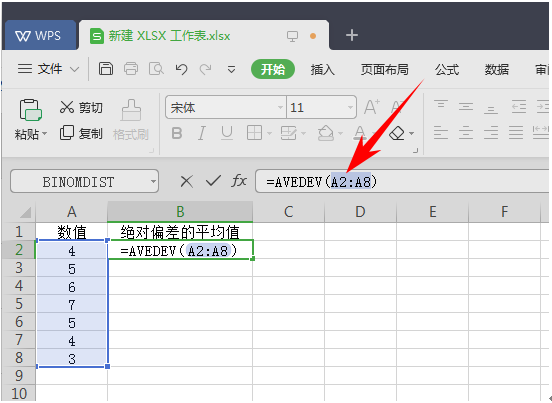Switch to the 插入 ribbon tab
Screen dimensions: 552x403
click(x=322, y=69)
